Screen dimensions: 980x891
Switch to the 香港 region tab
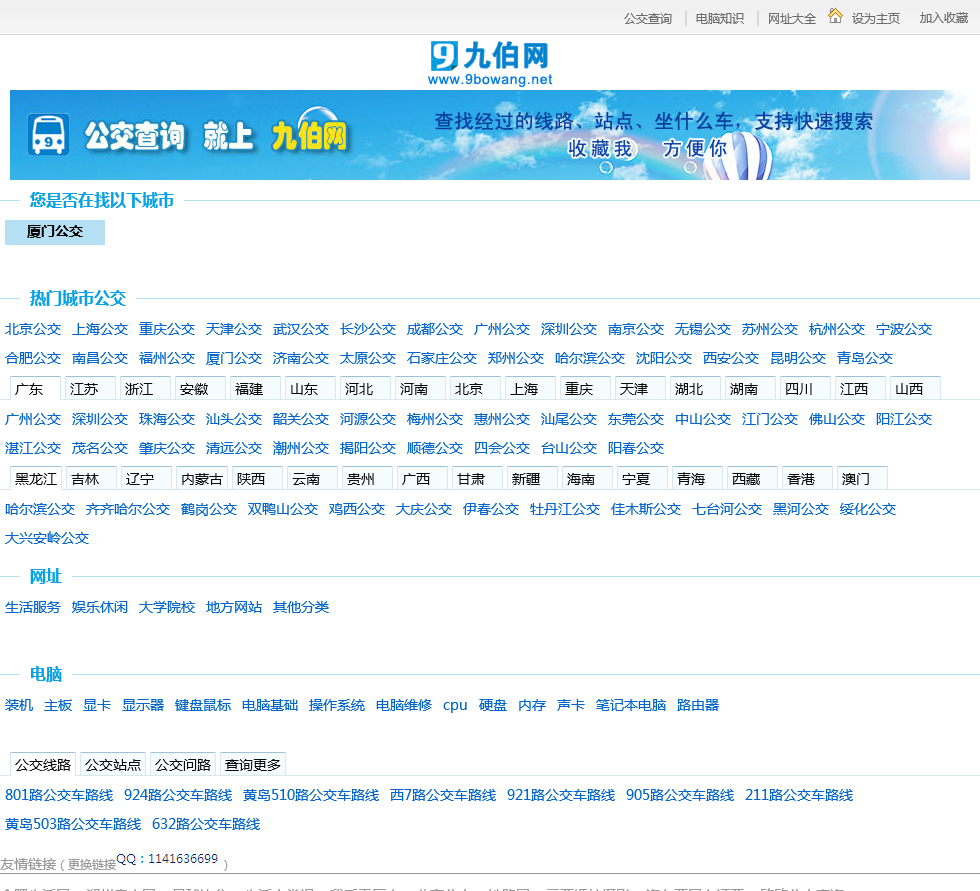[x=800, y=479]
